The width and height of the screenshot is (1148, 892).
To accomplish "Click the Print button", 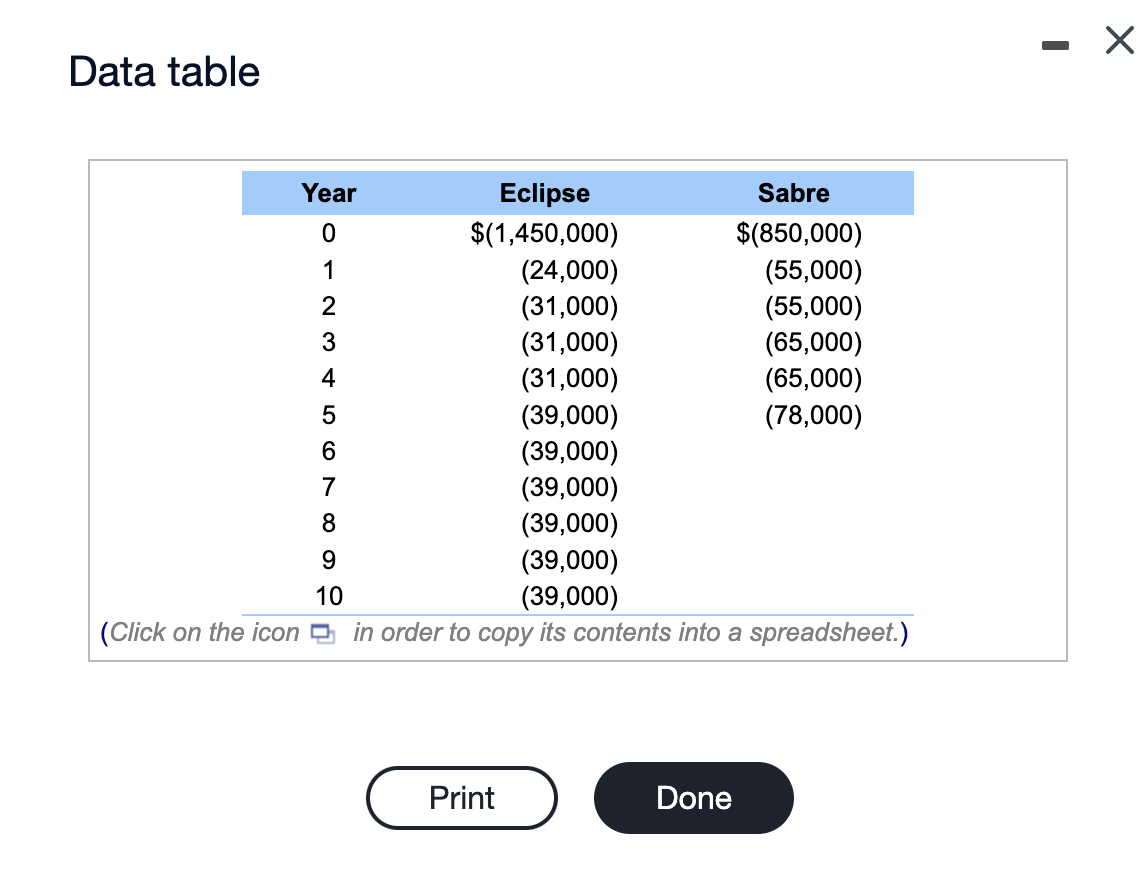I will pos(461,797).
